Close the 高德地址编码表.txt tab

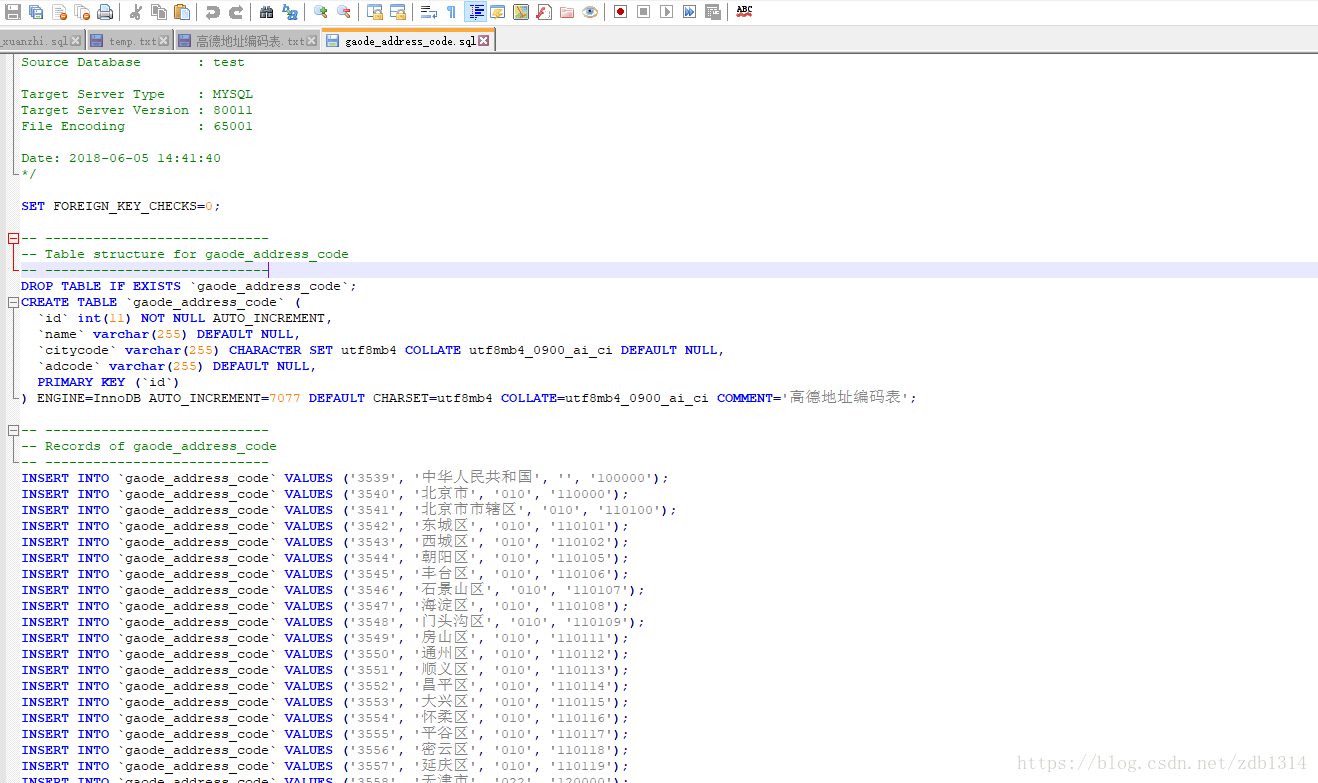(311, 41)
